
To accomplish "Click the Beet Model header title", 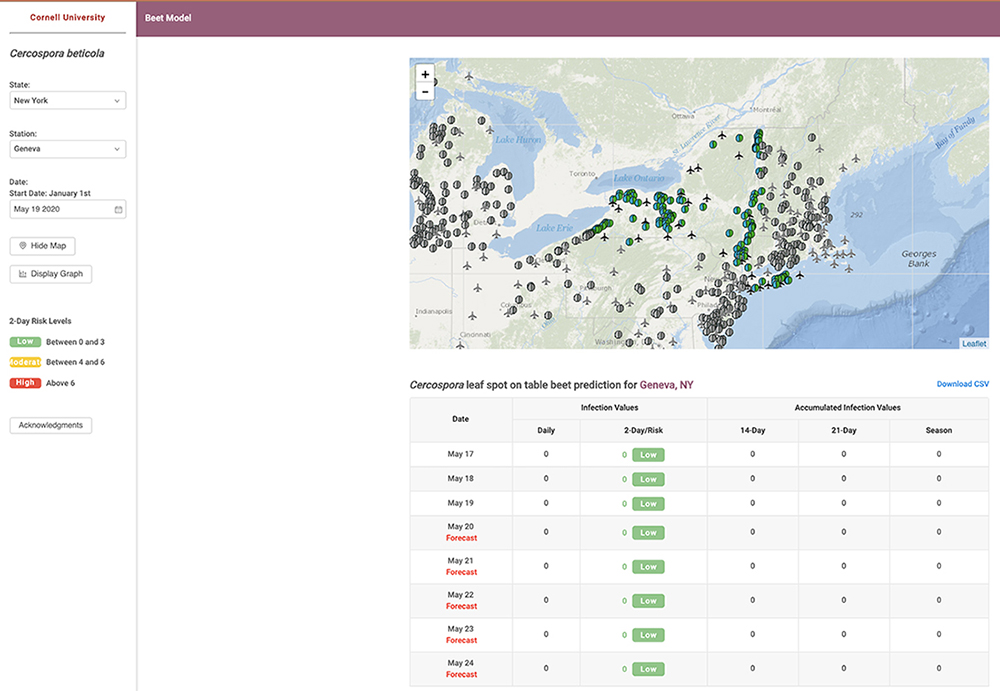I will pyautogui.click(x=168, y=18).
